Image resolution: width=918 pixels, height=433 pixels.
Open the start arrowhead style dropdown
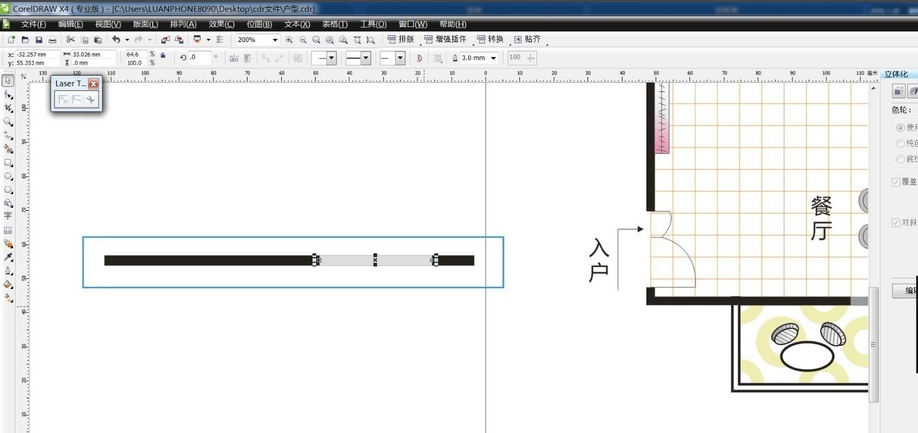[331, 58]
